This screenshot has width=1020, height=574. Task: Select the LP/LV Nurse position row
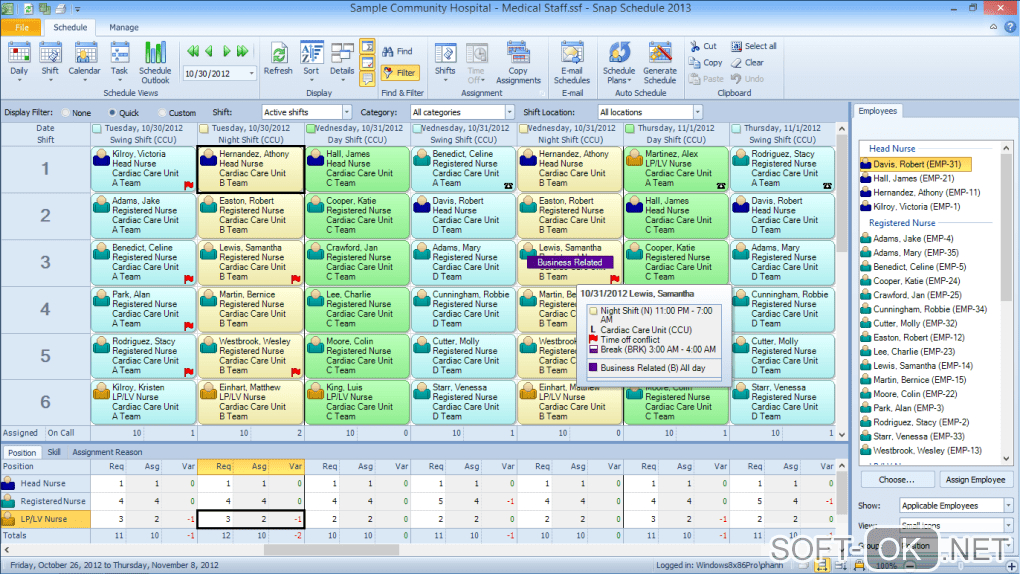[x=45, y=519]
